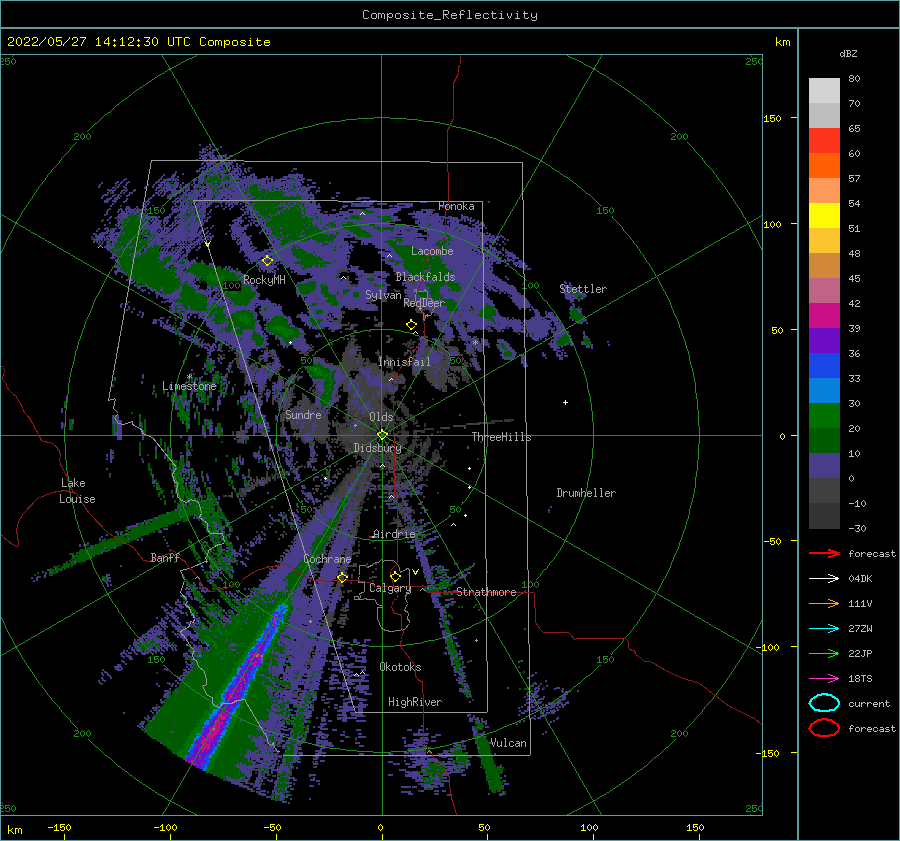
Task: Click the cyan current ellipse icon
Action: (x=824, y=703)
